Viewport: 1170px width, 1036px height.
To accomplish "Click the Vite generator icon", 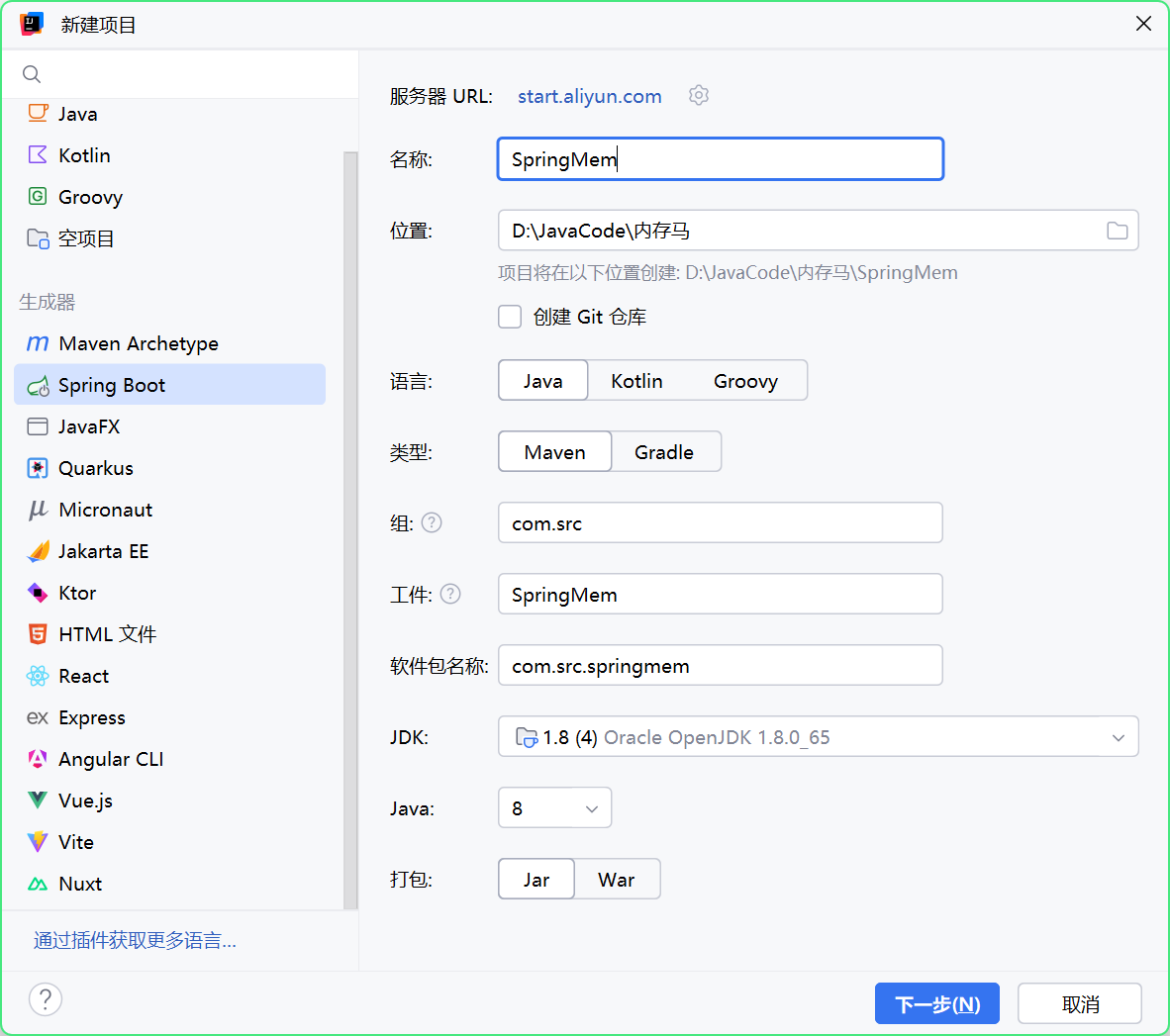I will coord(38,842).
